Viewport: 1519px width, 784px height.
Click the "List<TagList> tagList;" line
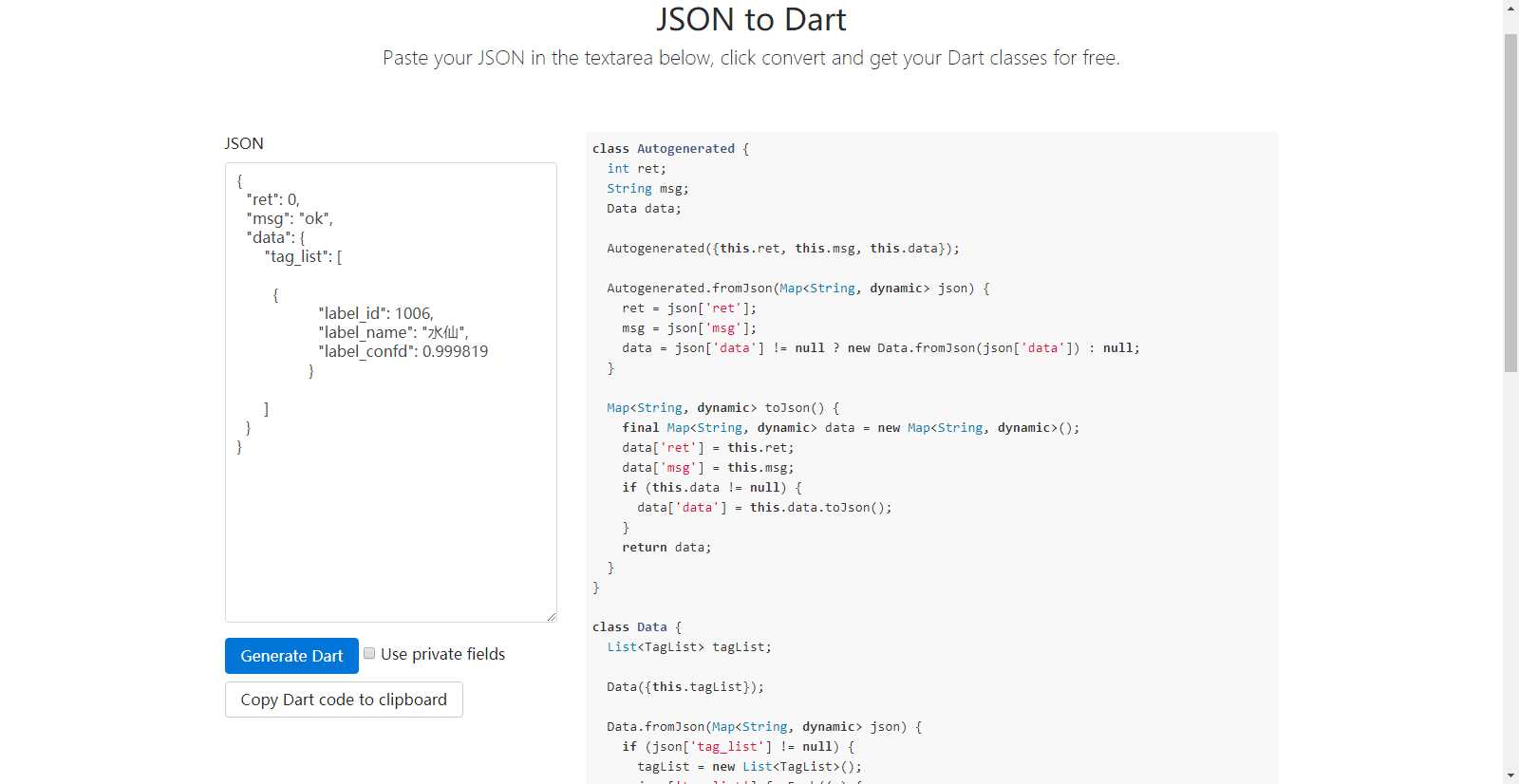[x=689, y=647]
